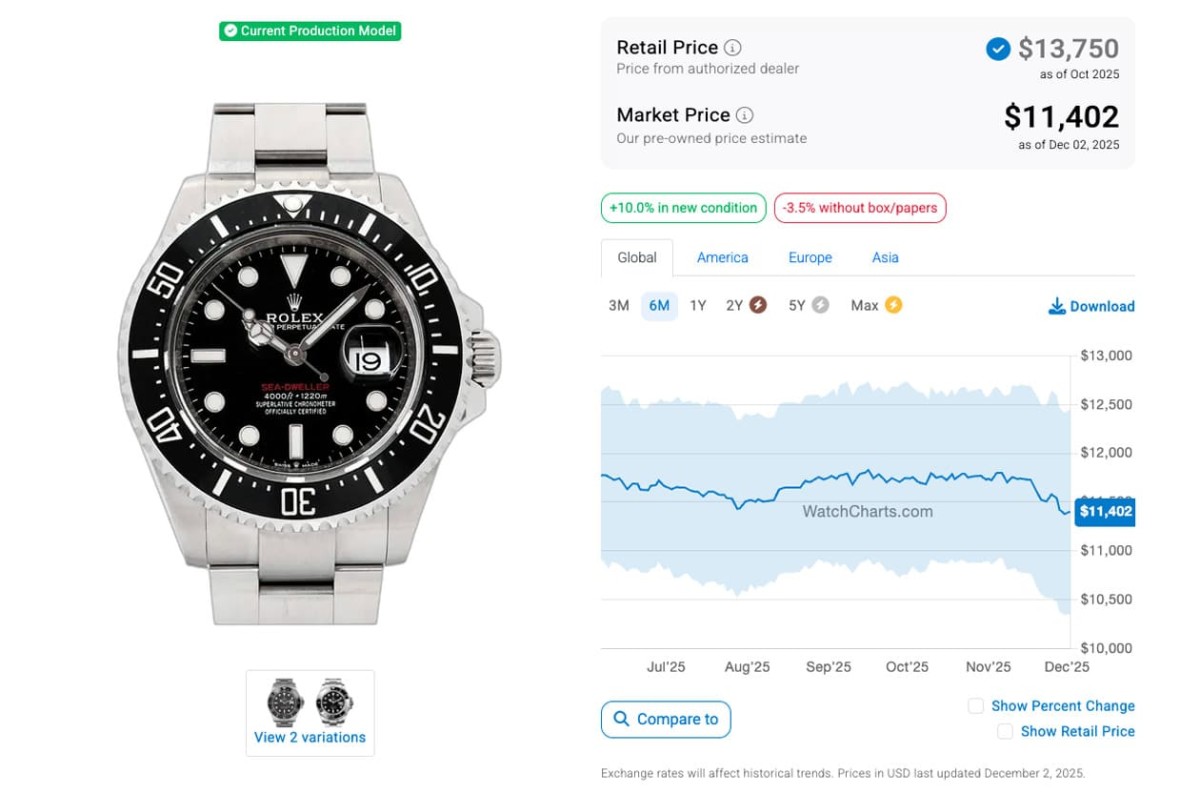
Task: Click the -3.5% without box/papers badge
Action: click(x=860, y=208)
